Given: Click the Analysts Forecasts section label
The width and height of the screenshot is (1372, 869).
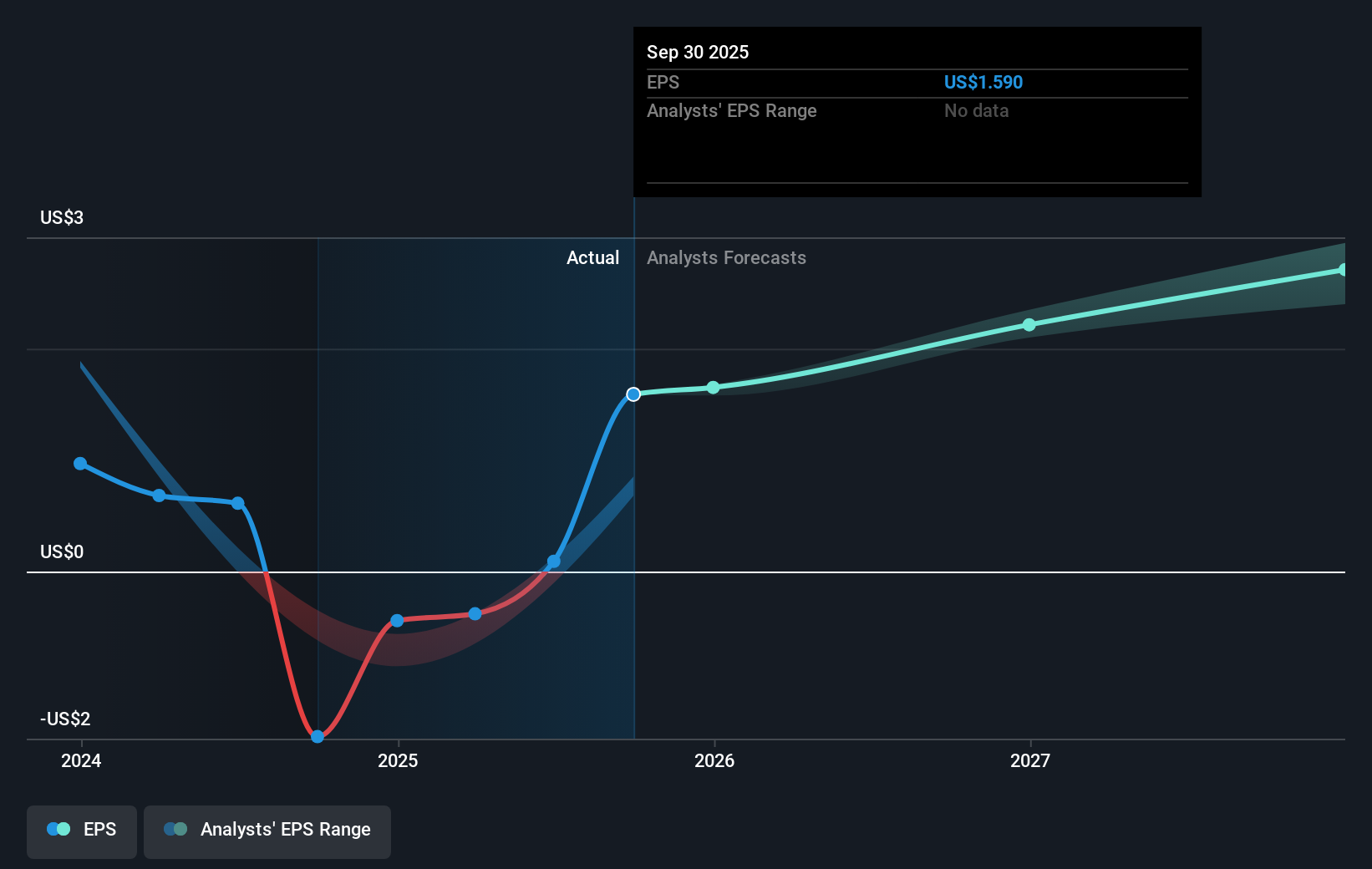Looking at the screenshot, I should pyautogui.click(x=726, y=258).
